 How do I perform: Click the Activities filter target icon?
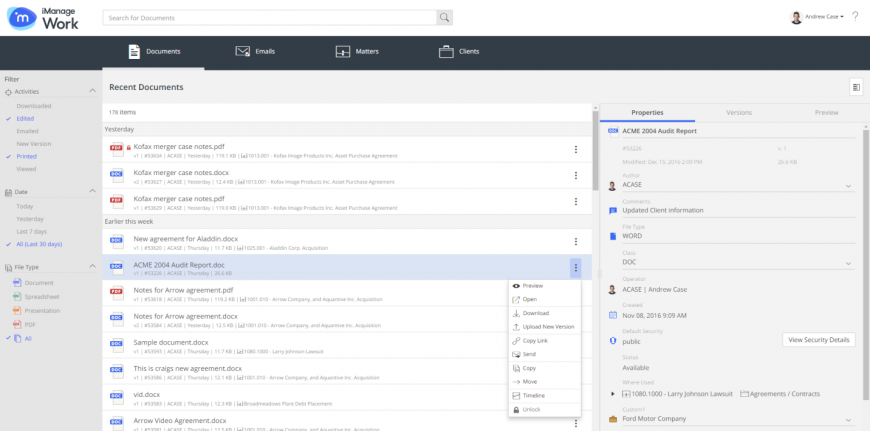click(x=8, y=92)
